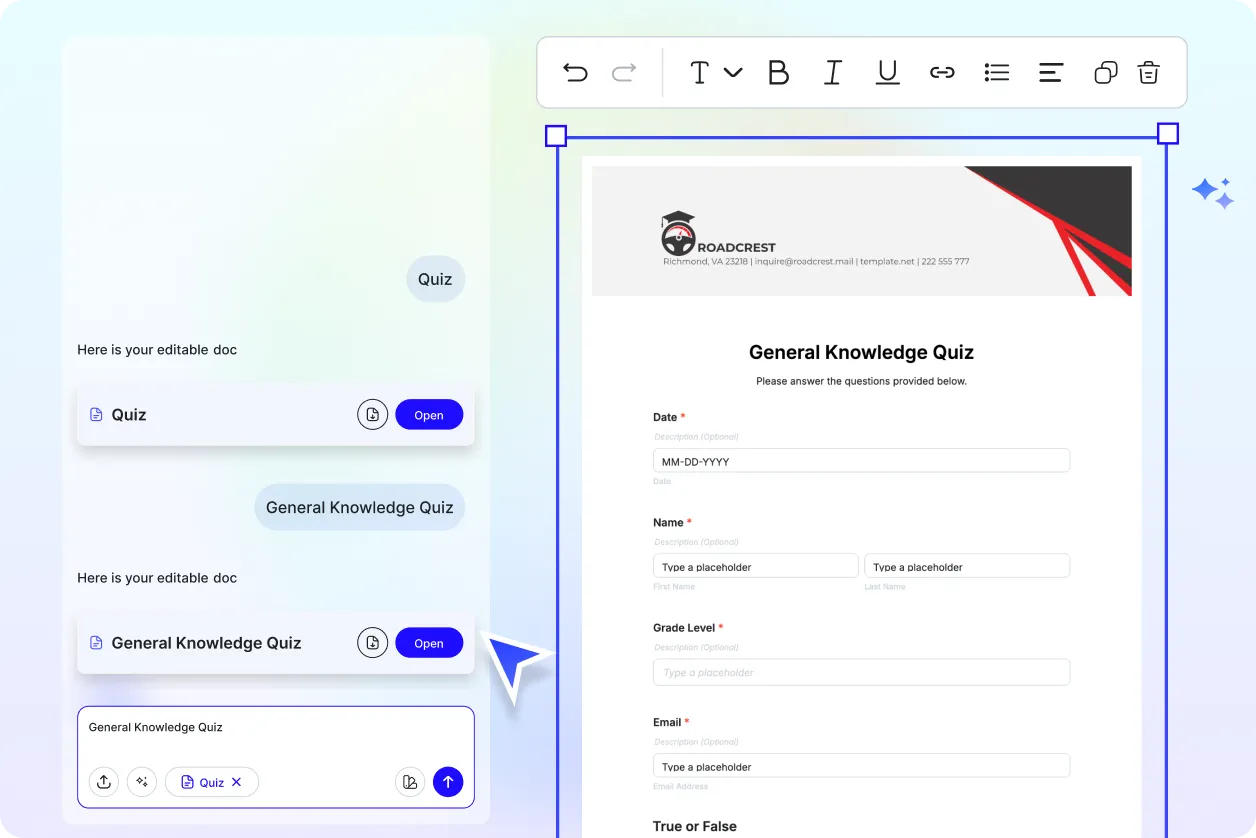Click the Grade Level input field
Image resolution: width=1256 pixels, height=838 pixels.
[x=861, y=672]
